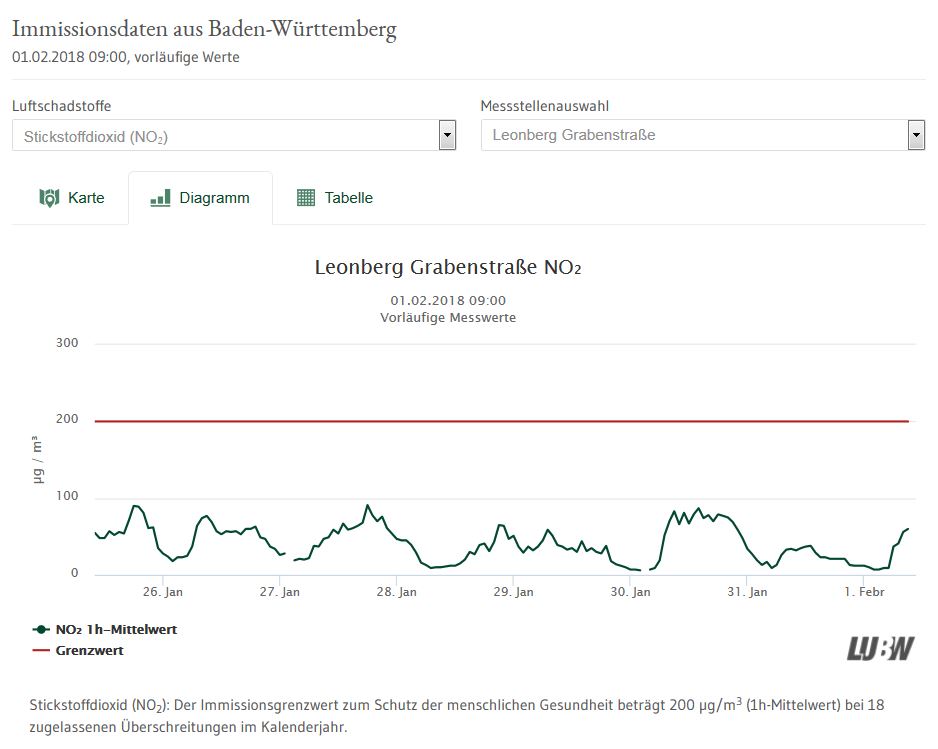
Task: Select the Diagramm tab label
Action: point(214,198)
